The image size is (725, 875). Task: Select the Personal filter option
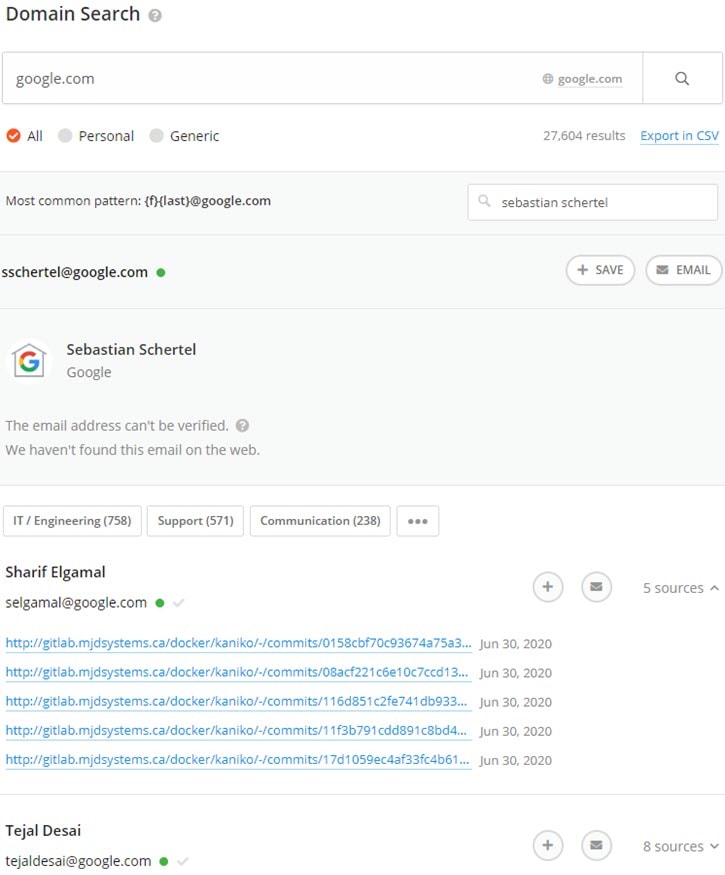pos(65,136)
